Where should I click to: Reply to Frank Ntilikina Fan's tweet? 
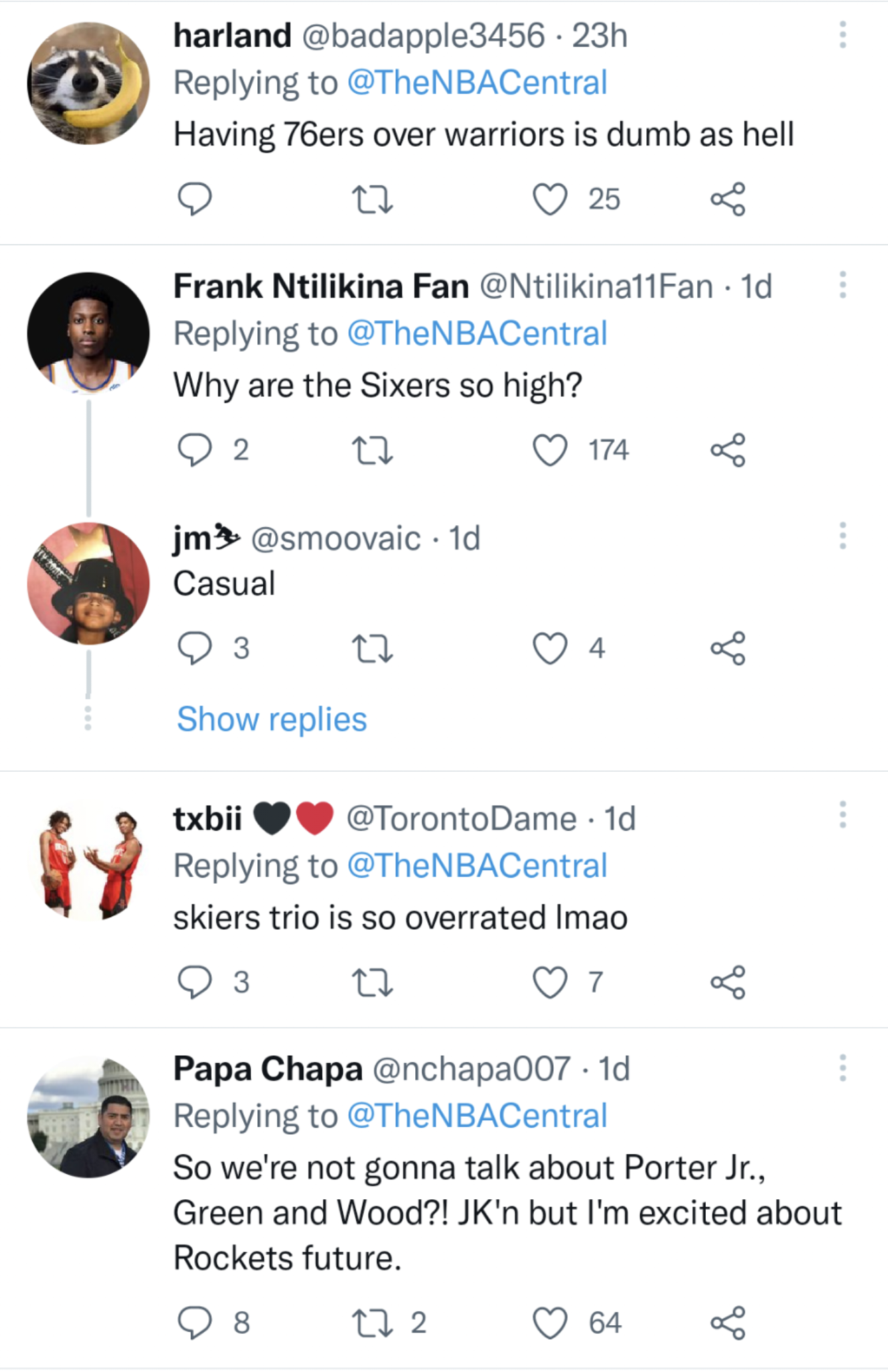pos(194,450)
